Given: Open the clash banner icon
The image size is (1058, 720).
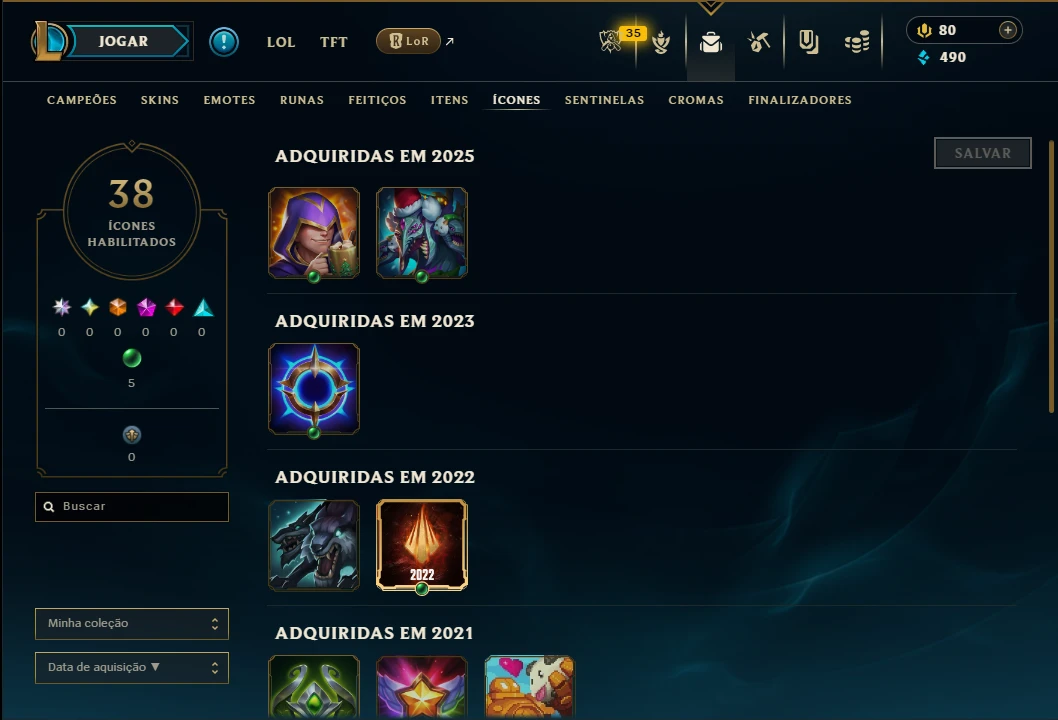Looking at the screenshot, I should (x=808, y=43).
